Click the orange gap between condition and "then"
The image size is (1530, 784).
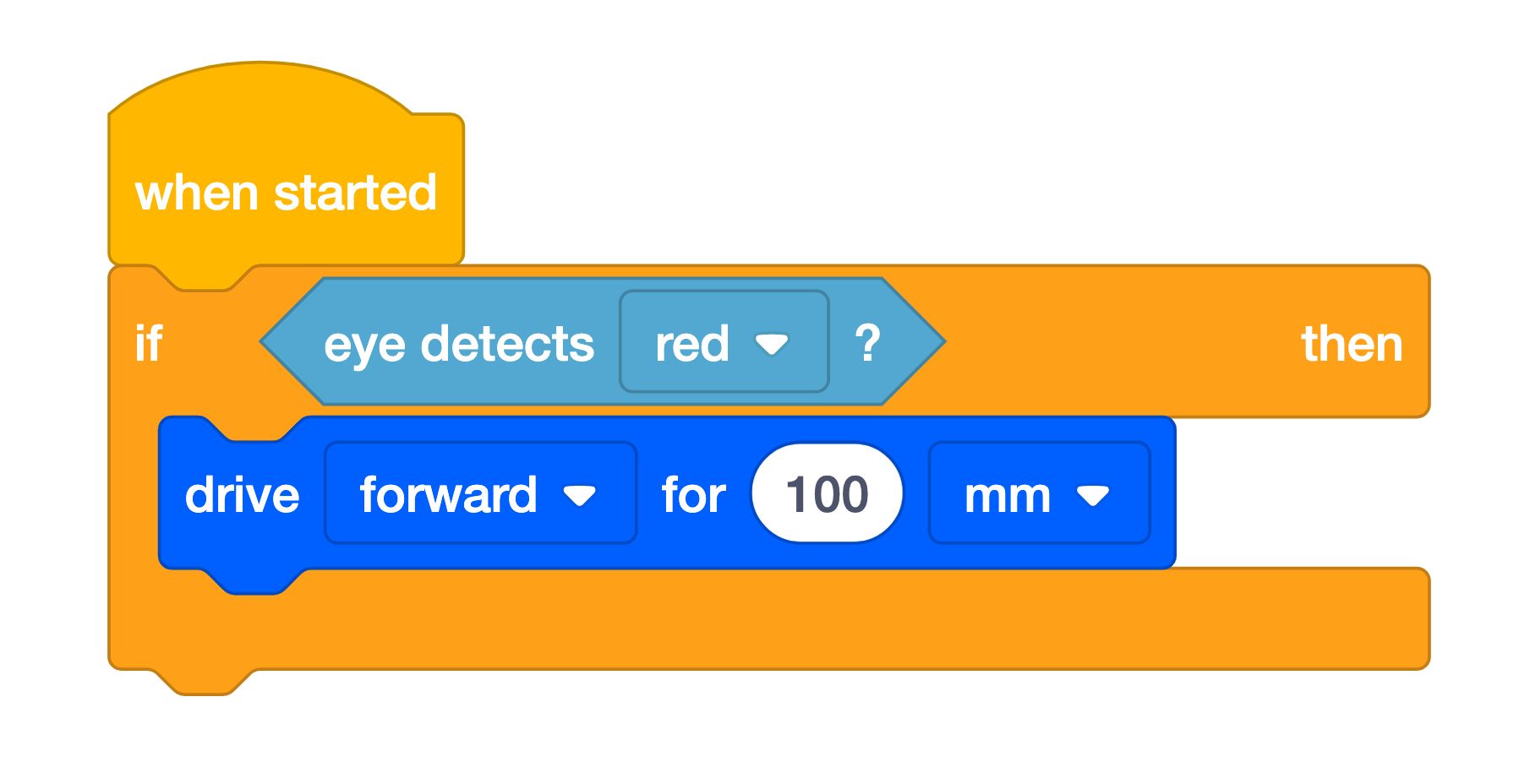pyautogui.click(x=1116, y=342)
